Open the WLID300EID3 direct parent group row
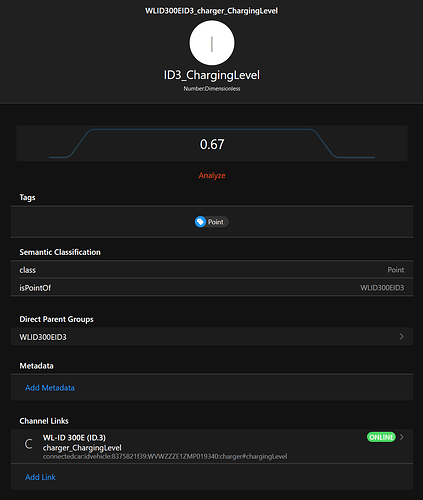The width and height of the screenshot is (423, 500). point(212,337)
